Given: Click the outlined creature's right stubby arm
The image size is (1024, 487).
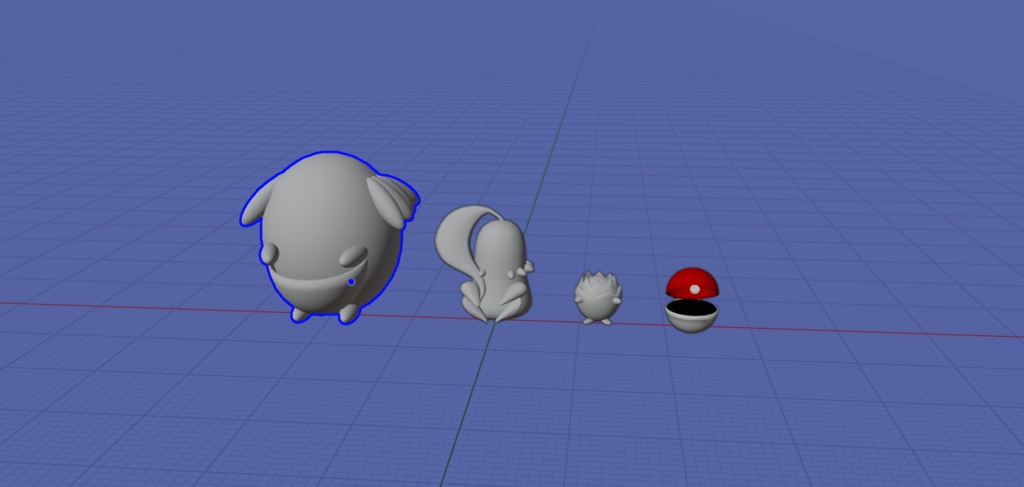Looking at the screenshot, I should tap(353, 256).
